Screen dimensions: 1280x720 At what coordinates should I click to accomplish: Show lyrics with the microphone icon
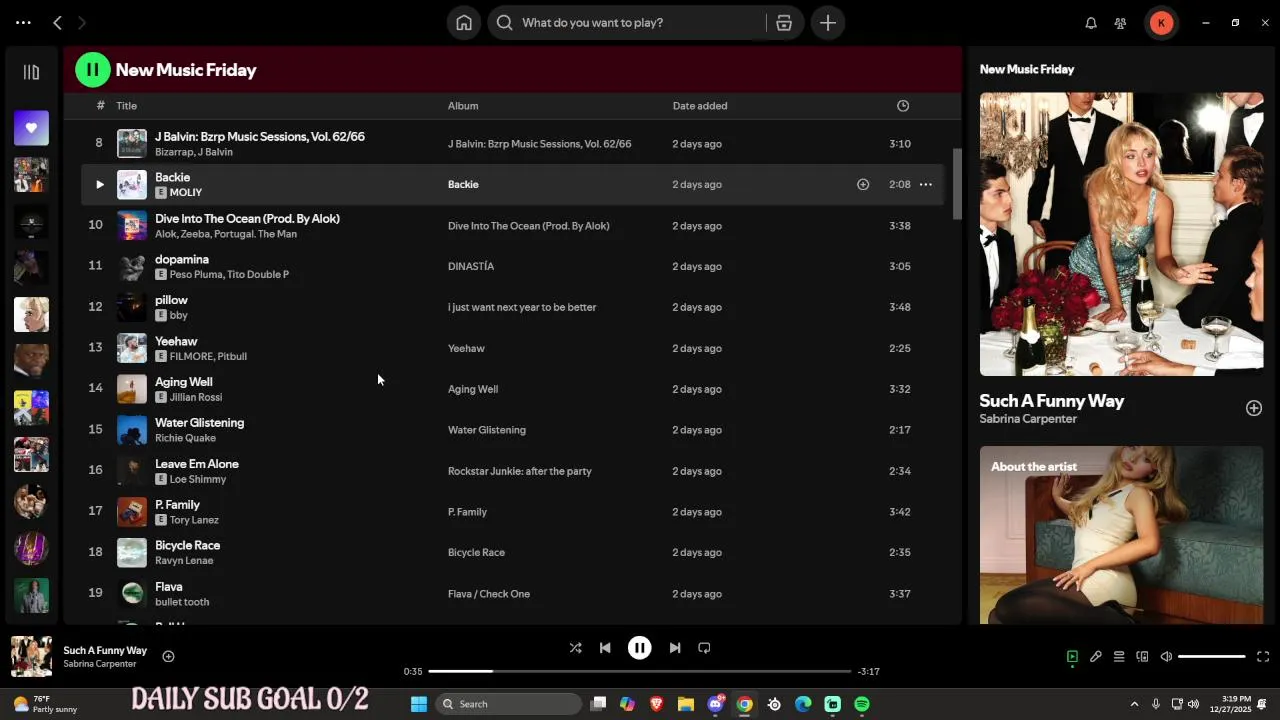1096,657
